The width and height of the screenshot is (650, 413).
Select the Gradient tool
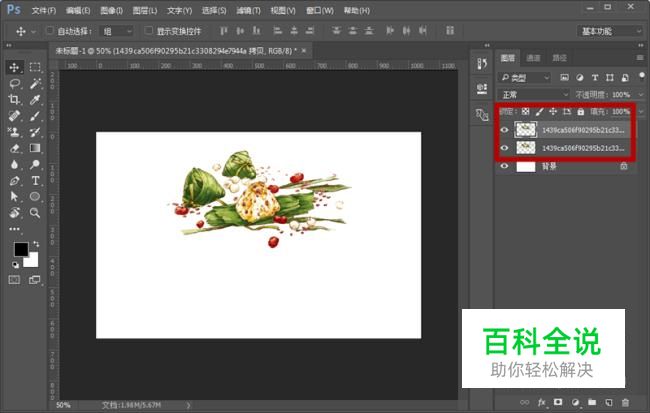pos(35,148)
